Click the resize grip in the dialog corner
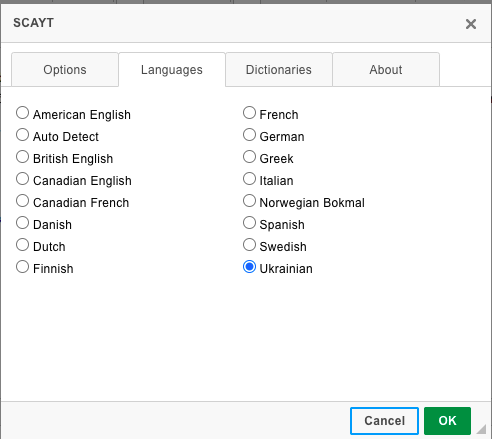492x439 pixels. click(481, 429)
